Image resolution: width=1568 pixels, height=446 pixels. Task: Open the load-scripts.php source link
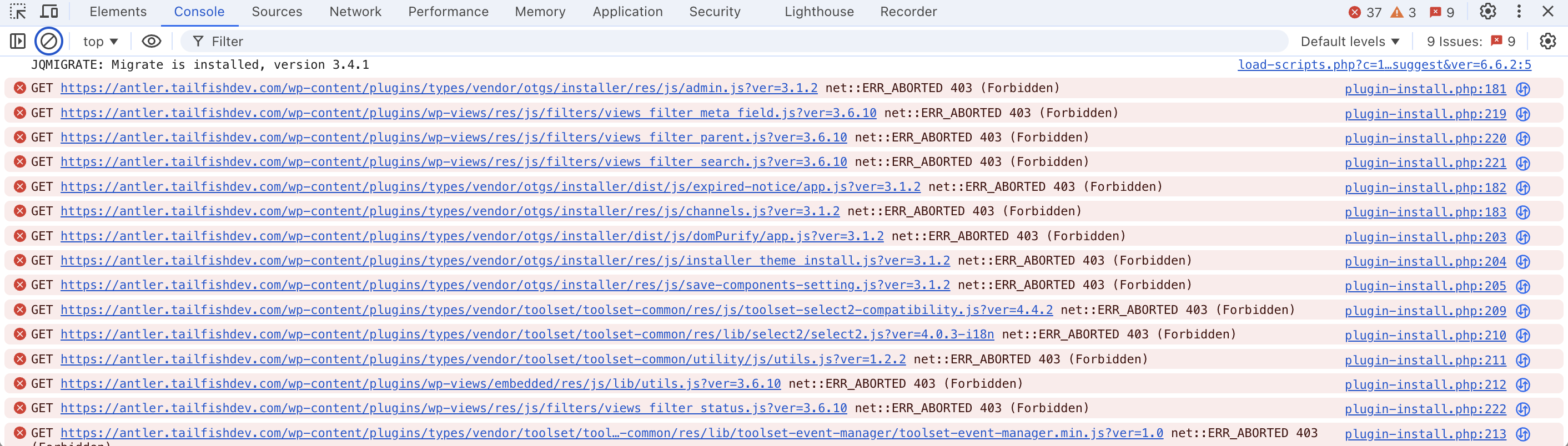coord(1384,64)
